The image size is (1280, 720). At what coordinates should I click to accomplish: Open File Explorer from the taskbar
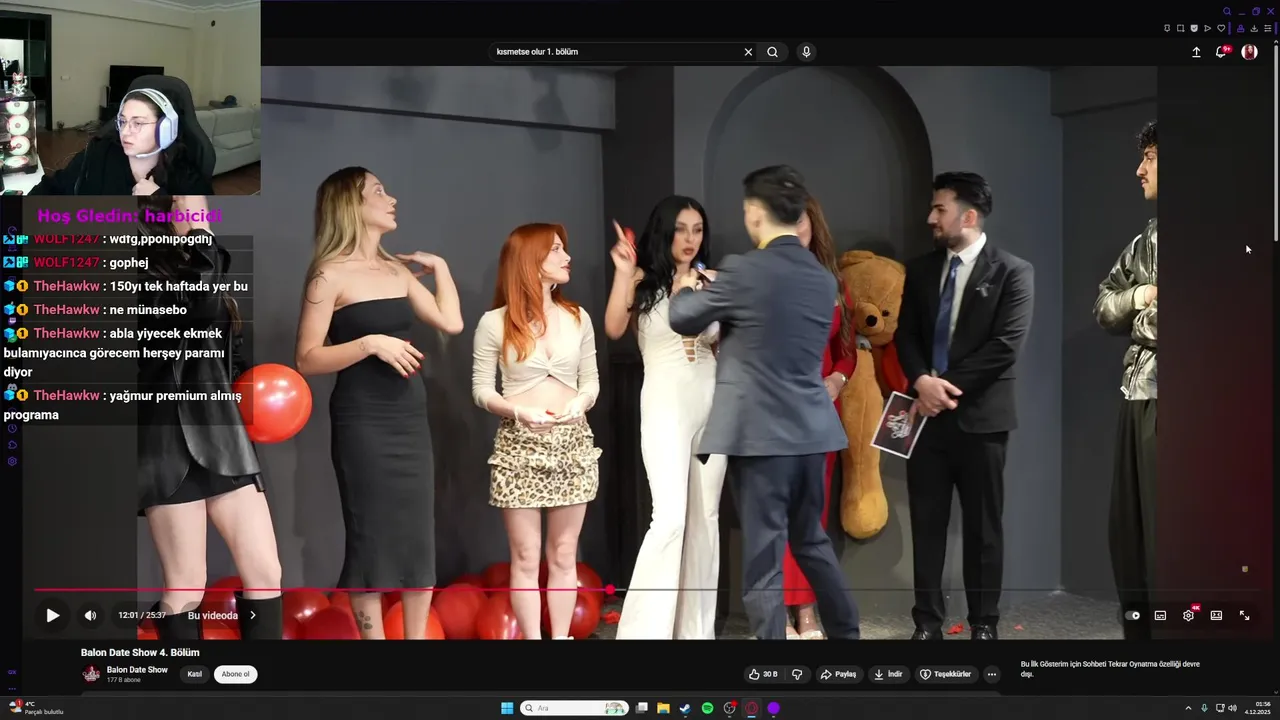pyautogui.click(x=663, y=708)
